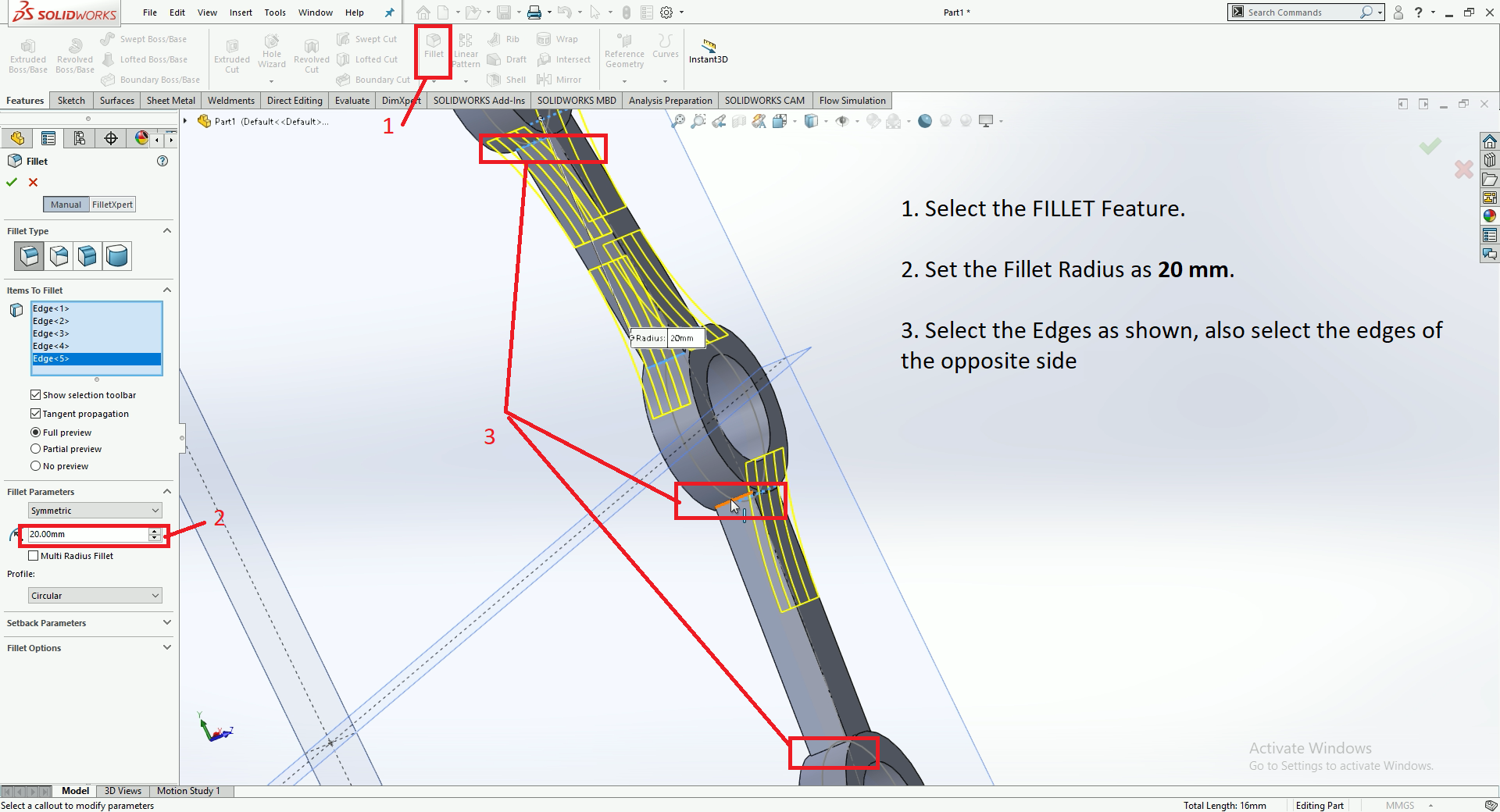Image resolution: width=1500 pixels, height=812 pixels.
Task: Expand the Part1 flyout tree
Action: coord(186,121)
